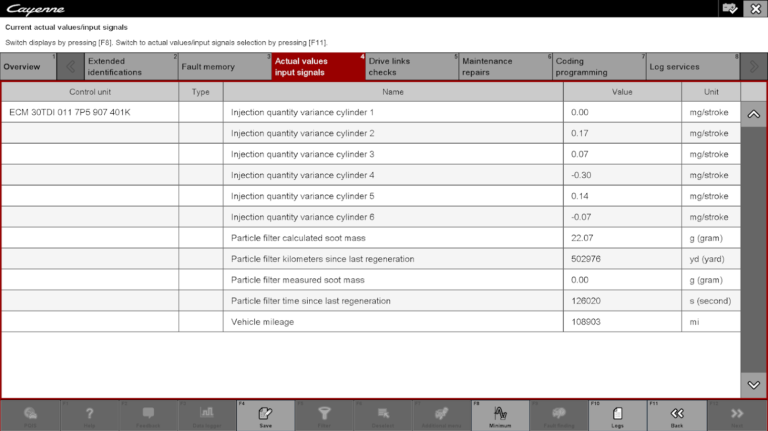Image resolution: width=768 pixels, height=431 pixels.
Task: Switch to the Overview tab
Action: [x=27, y=67]
